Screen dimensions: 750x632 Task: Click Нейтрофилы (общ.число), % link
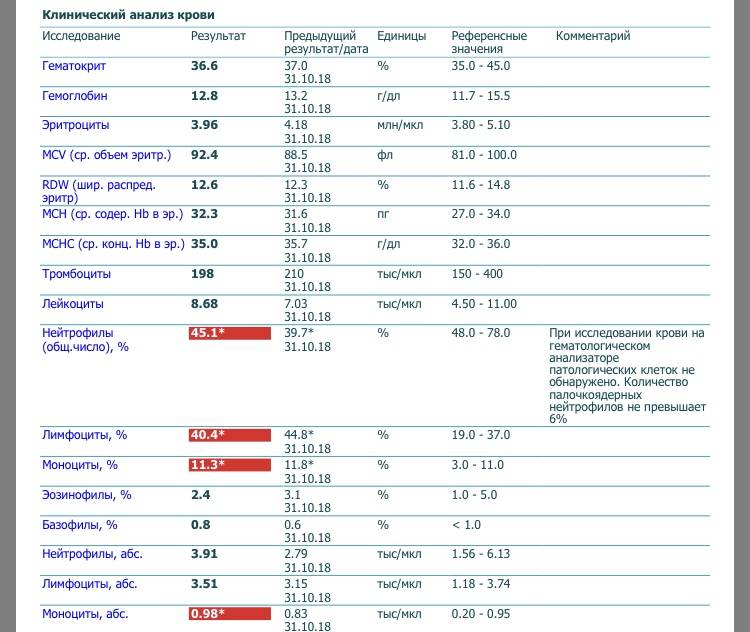tap(85, 340)
